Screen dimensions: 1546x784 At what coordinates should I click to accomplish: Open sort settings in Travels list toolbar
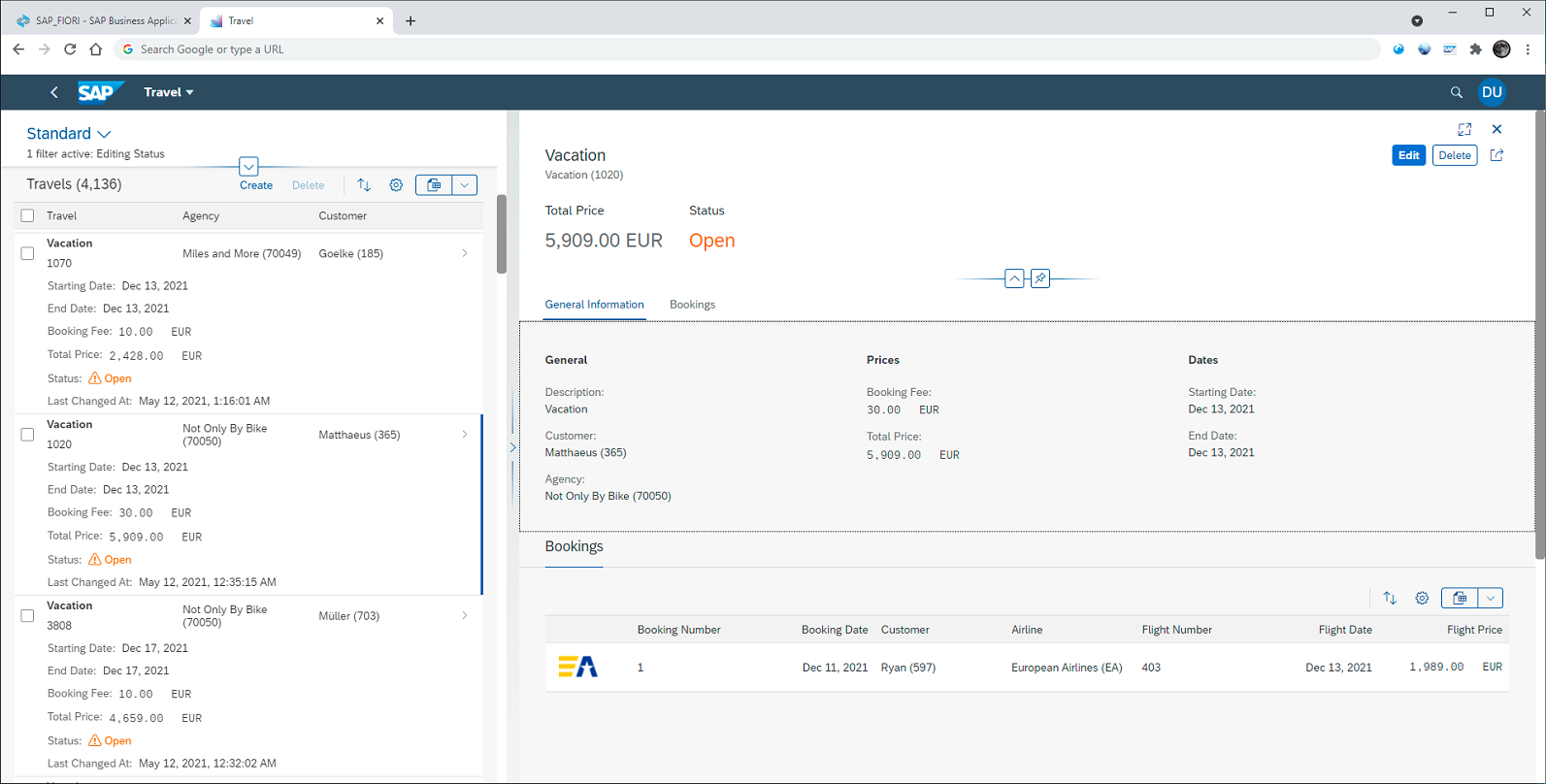[x=364, y=184]
